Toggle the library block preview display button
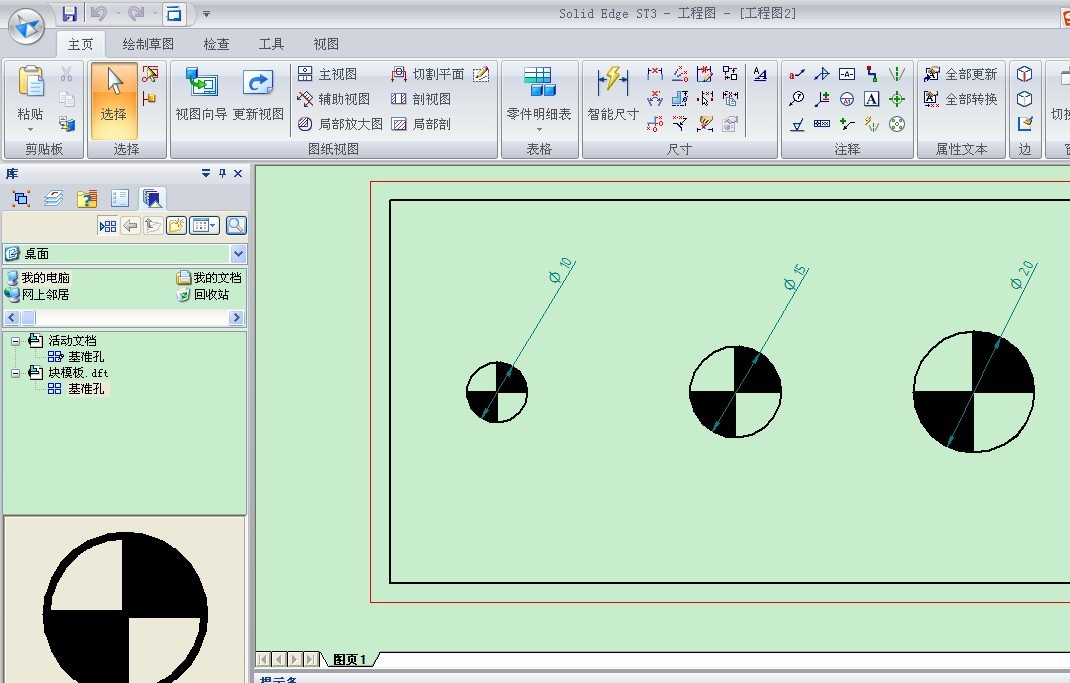The image size is (1070, 683). pyautogui.click(x=107, y=225)
